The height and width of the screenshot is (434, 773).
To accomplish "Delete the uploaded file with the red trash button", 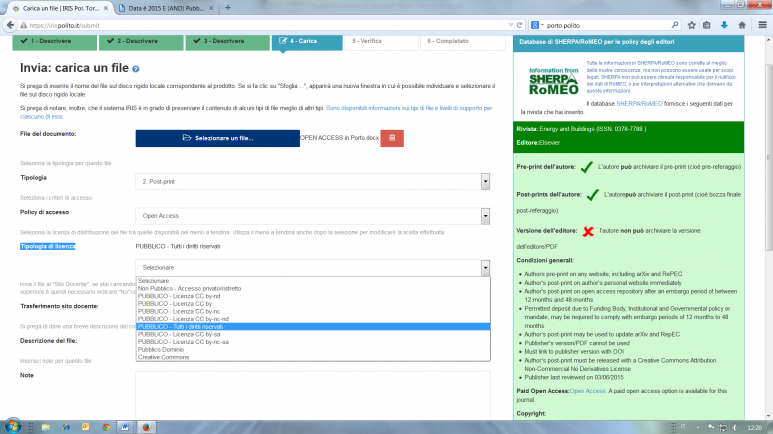I will (392, 138).
